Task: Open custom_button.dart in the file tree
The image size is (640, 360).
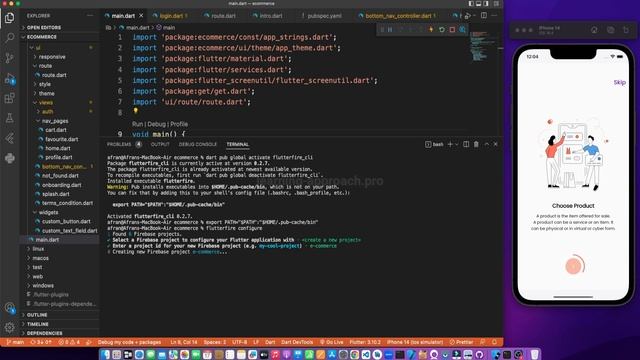Action: pyautogui.click(x=66, y=221)
